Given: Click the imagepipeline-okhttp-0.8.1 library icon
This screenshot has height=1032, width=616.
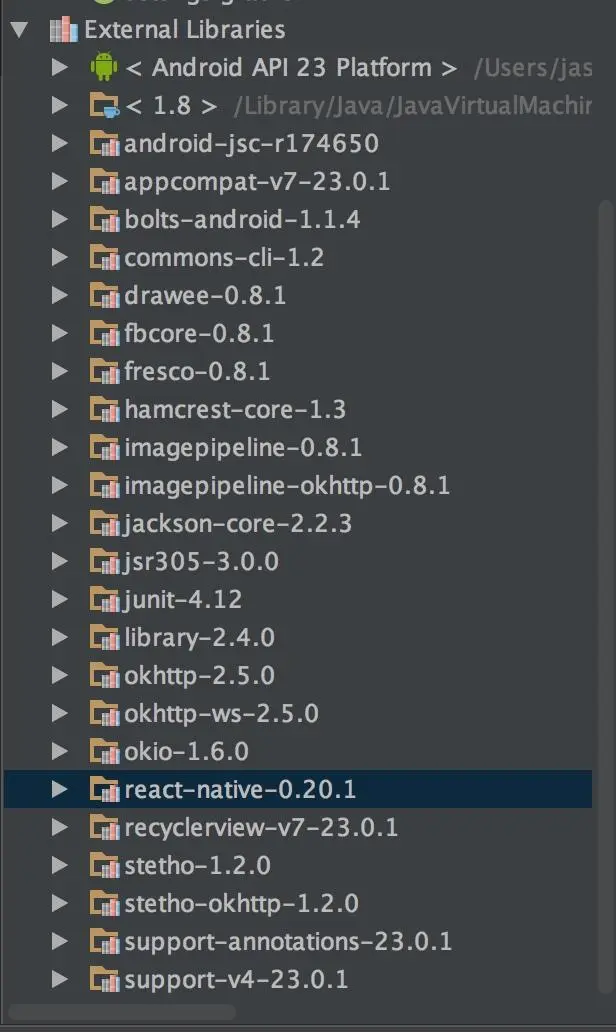Looking at the screenshot, I should tap(104, 486).
